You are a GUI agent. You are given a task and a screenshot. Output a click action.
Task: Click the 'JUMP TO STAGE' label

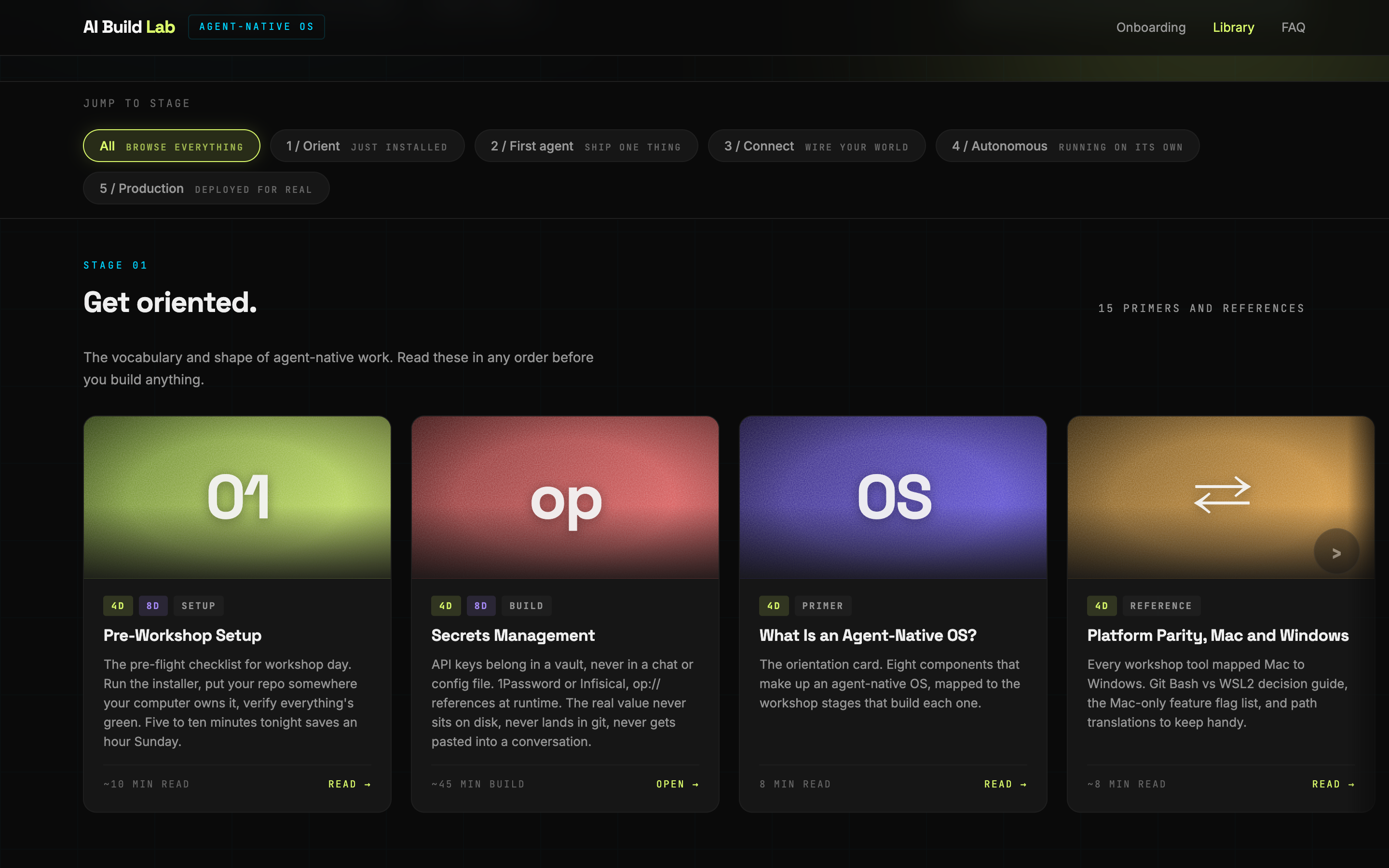pyautogui.click(x=136, y=103)
